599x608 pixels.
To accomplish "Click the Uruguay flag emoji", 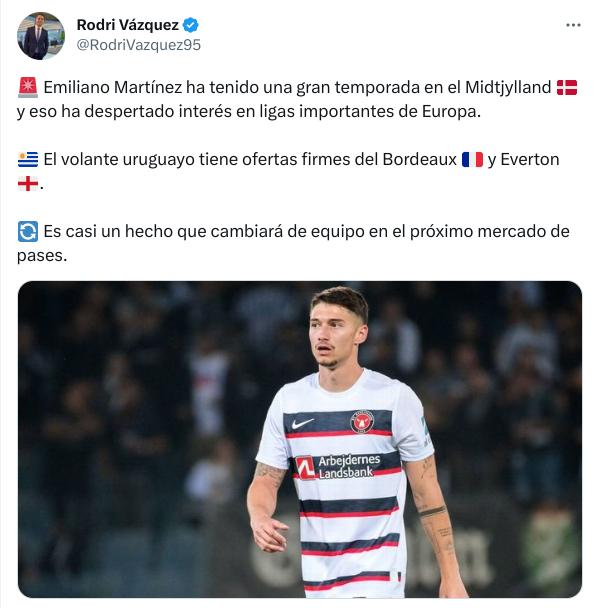I will pos(28,159).
